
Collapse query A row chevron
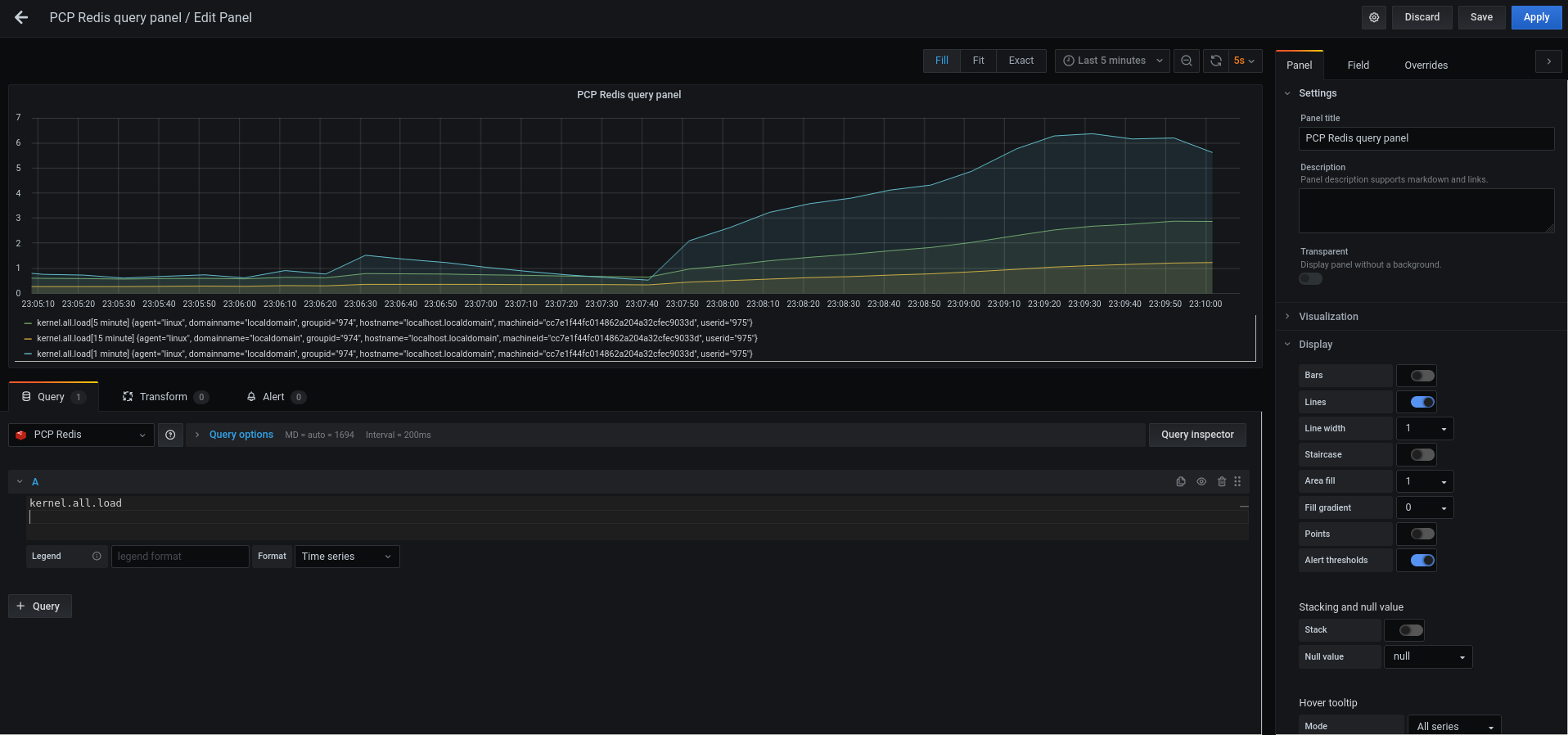[20, 482]
